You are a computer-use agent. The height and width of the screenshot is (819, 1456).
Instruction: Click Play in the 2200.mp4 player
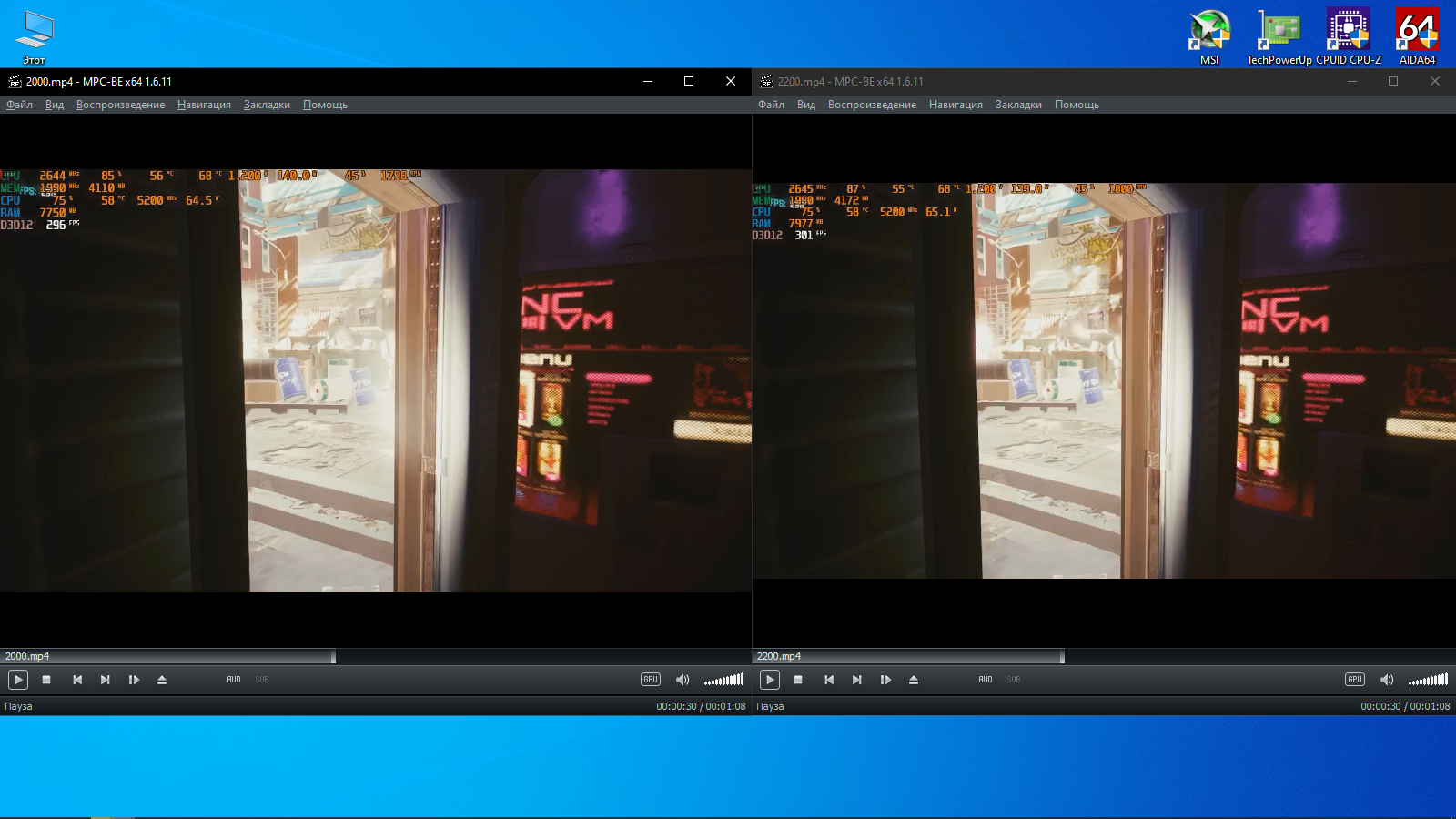(770, 680)
